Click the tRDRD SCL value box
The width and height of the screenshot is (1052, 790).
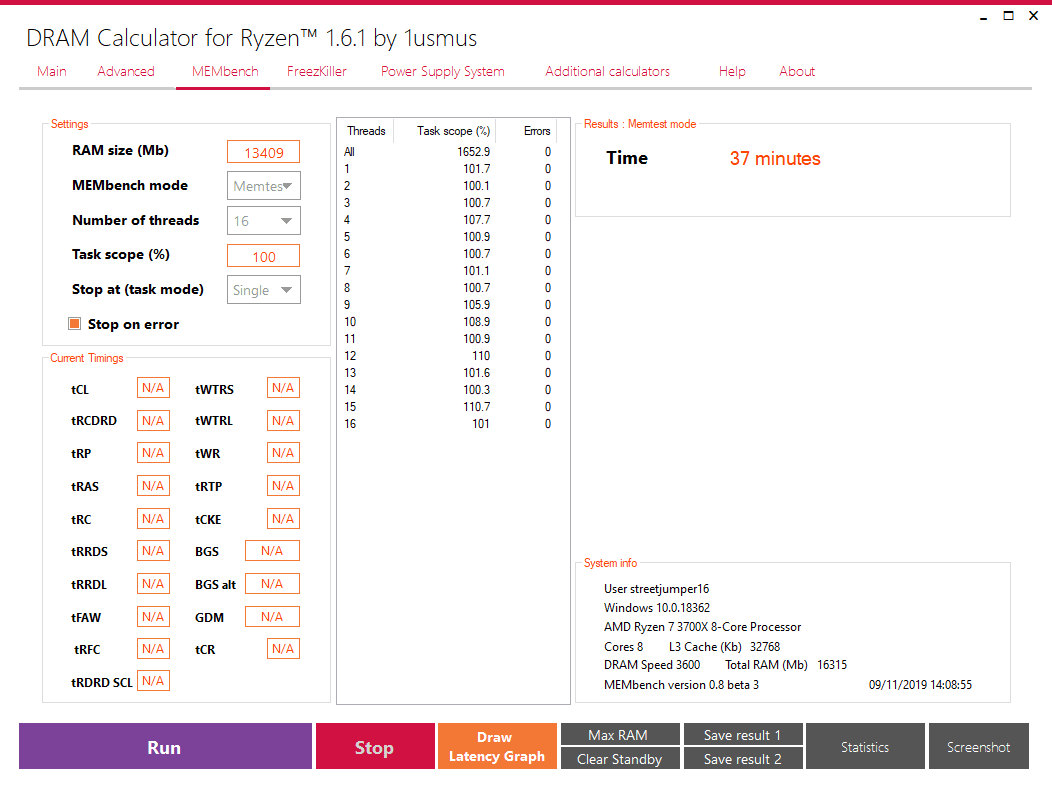pyautogui.click(x=153, y=681)
